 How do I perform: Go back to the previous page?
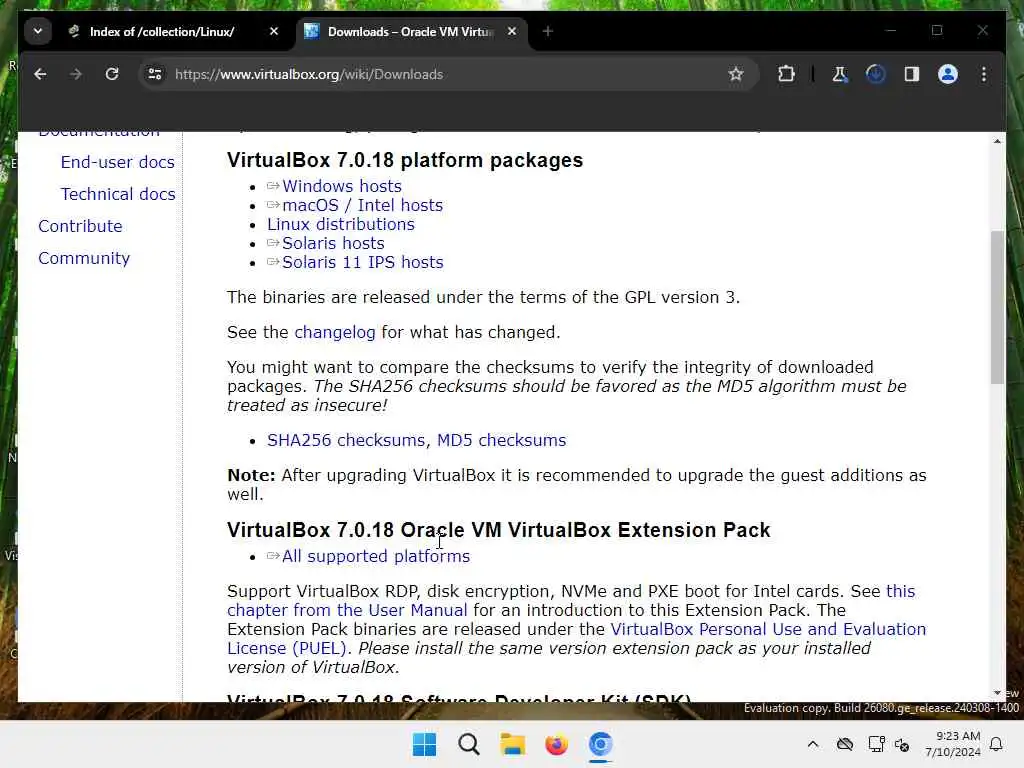(x=40, y=74)
